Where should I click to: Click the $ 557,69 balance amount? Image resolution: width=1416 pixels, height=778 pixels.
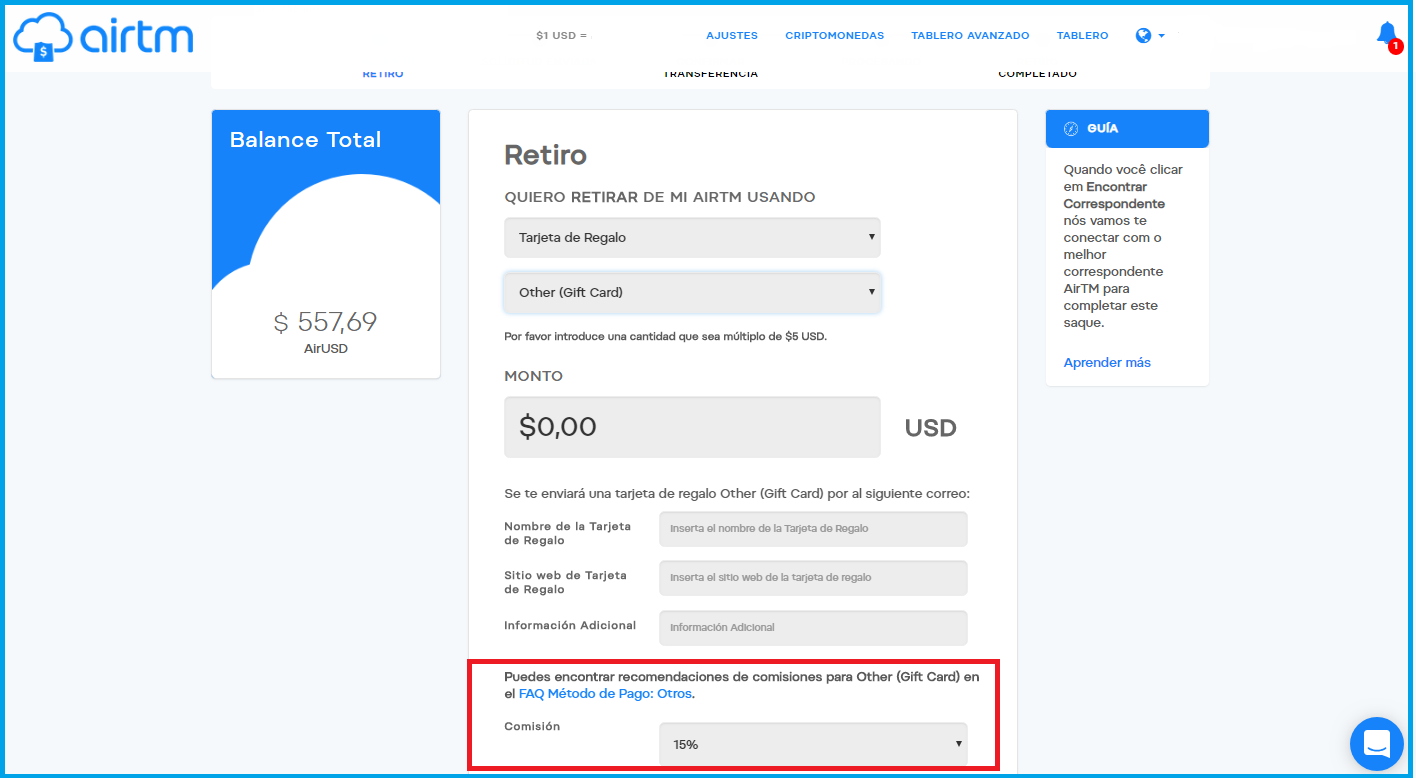pos(326,322)
